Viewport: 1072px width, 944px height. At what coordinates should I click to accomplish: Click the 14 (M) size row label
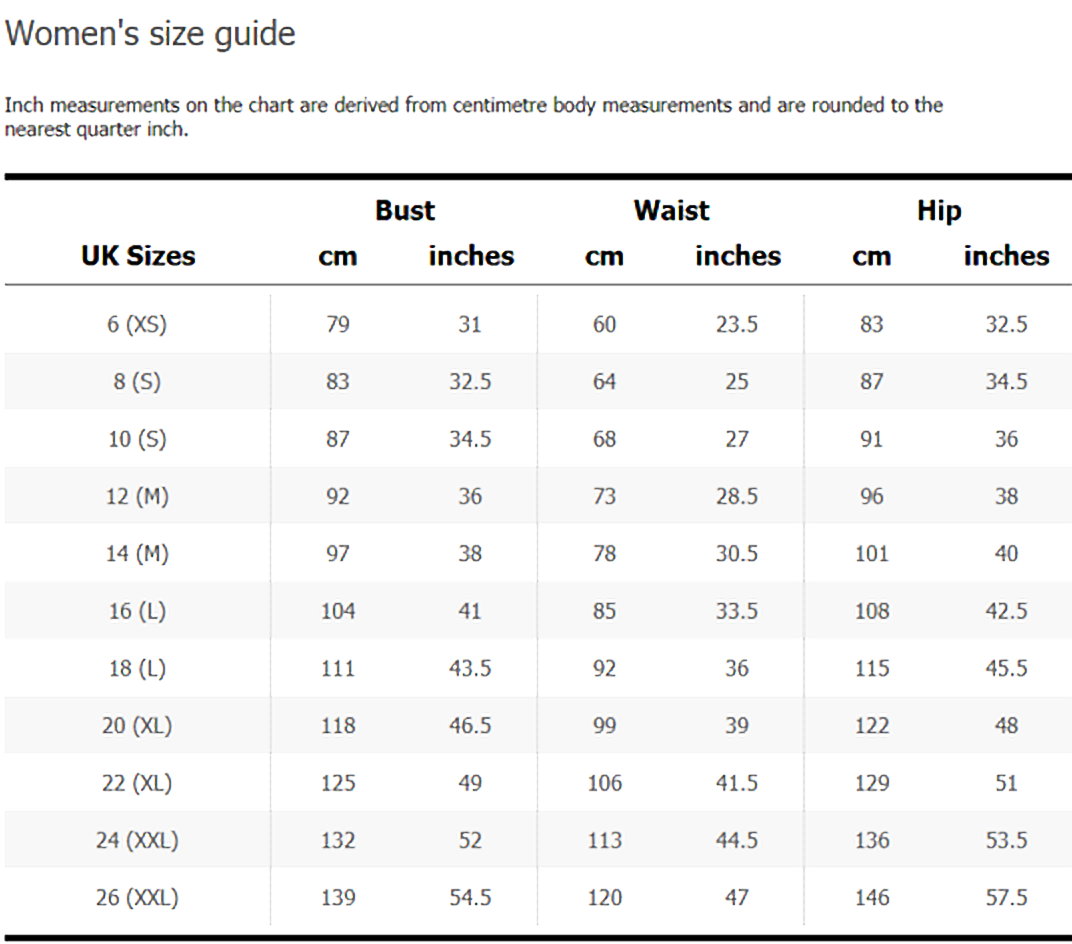coord(137,554)
